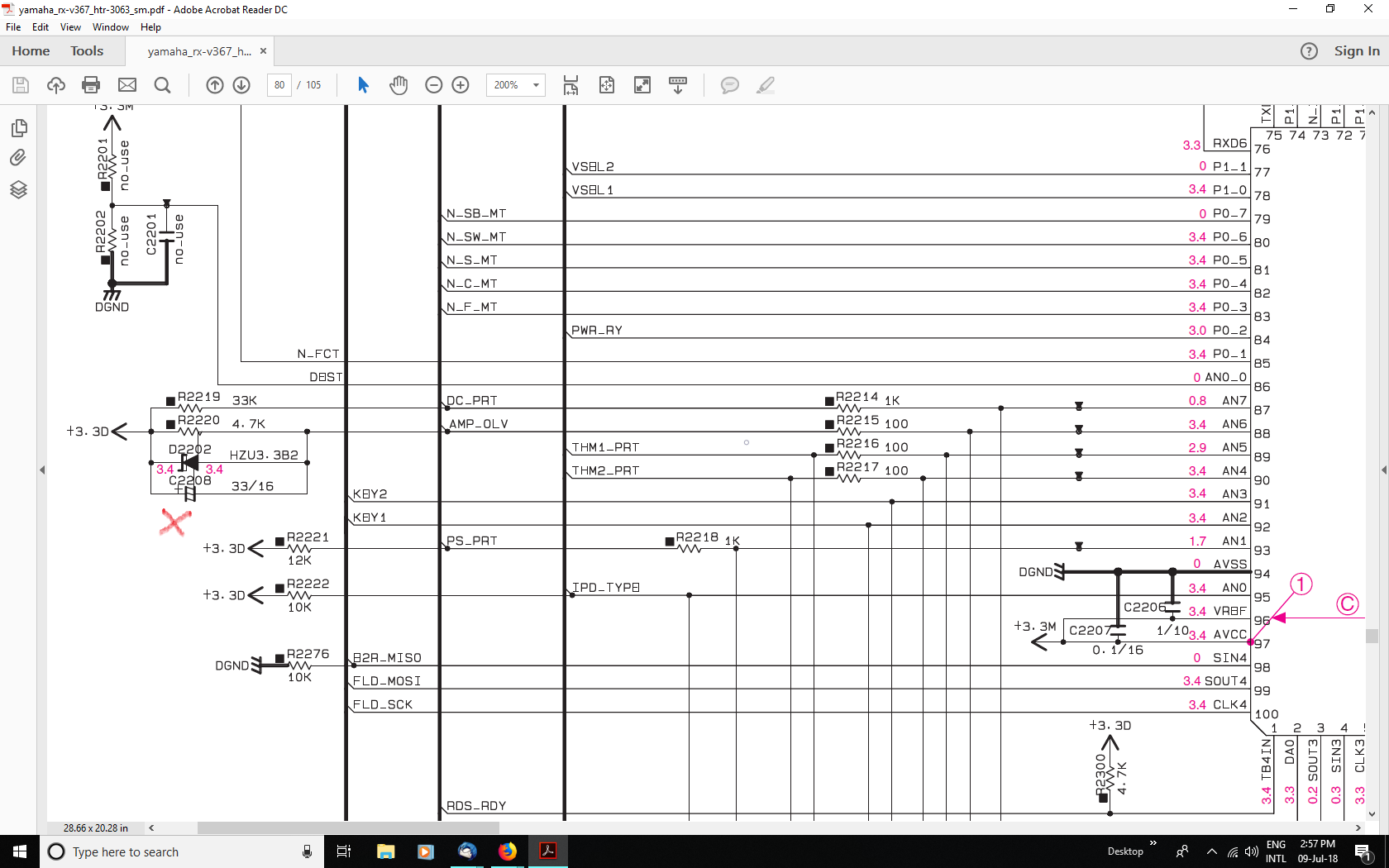Click the horizontal scrollbar thumb
Screen dimensions: 1389x868
(348, 827)
